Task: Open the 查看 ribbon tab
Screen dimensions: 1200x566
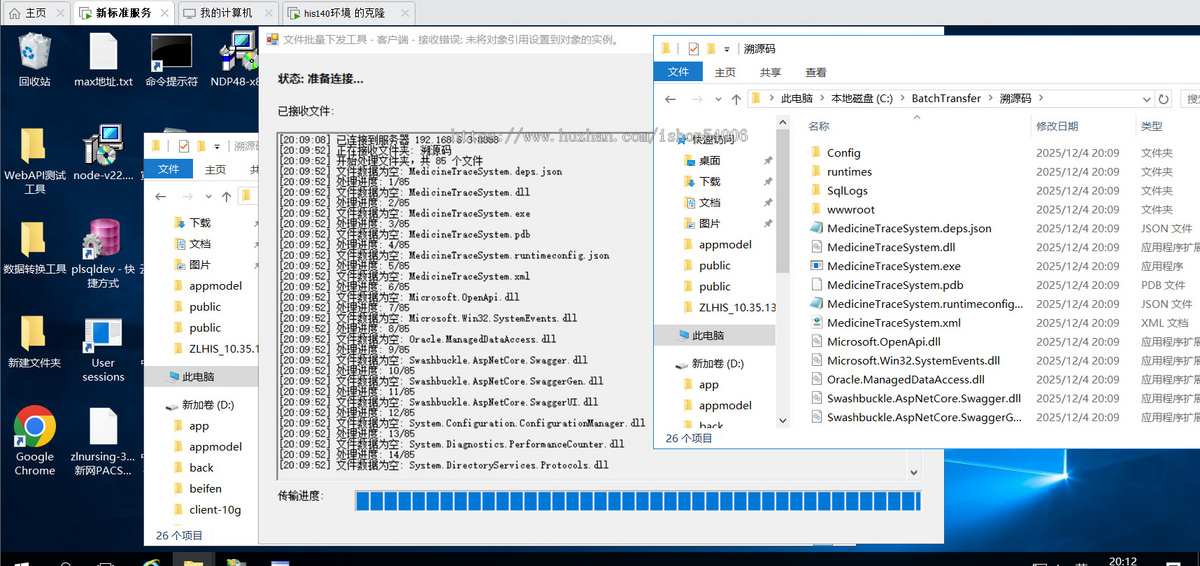Action: point(816,72)
